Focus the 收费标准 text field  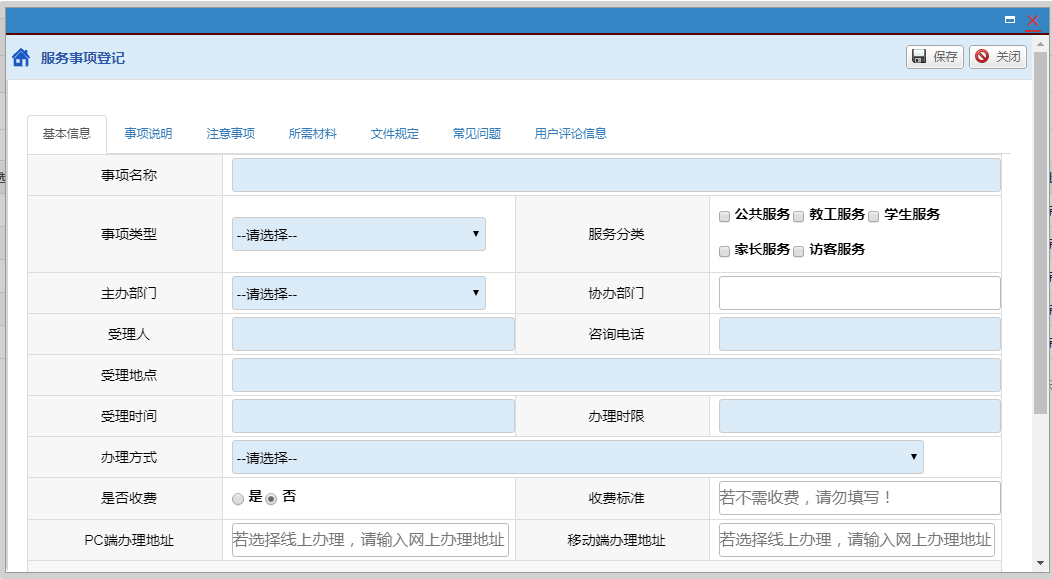(x=859, y=498)
